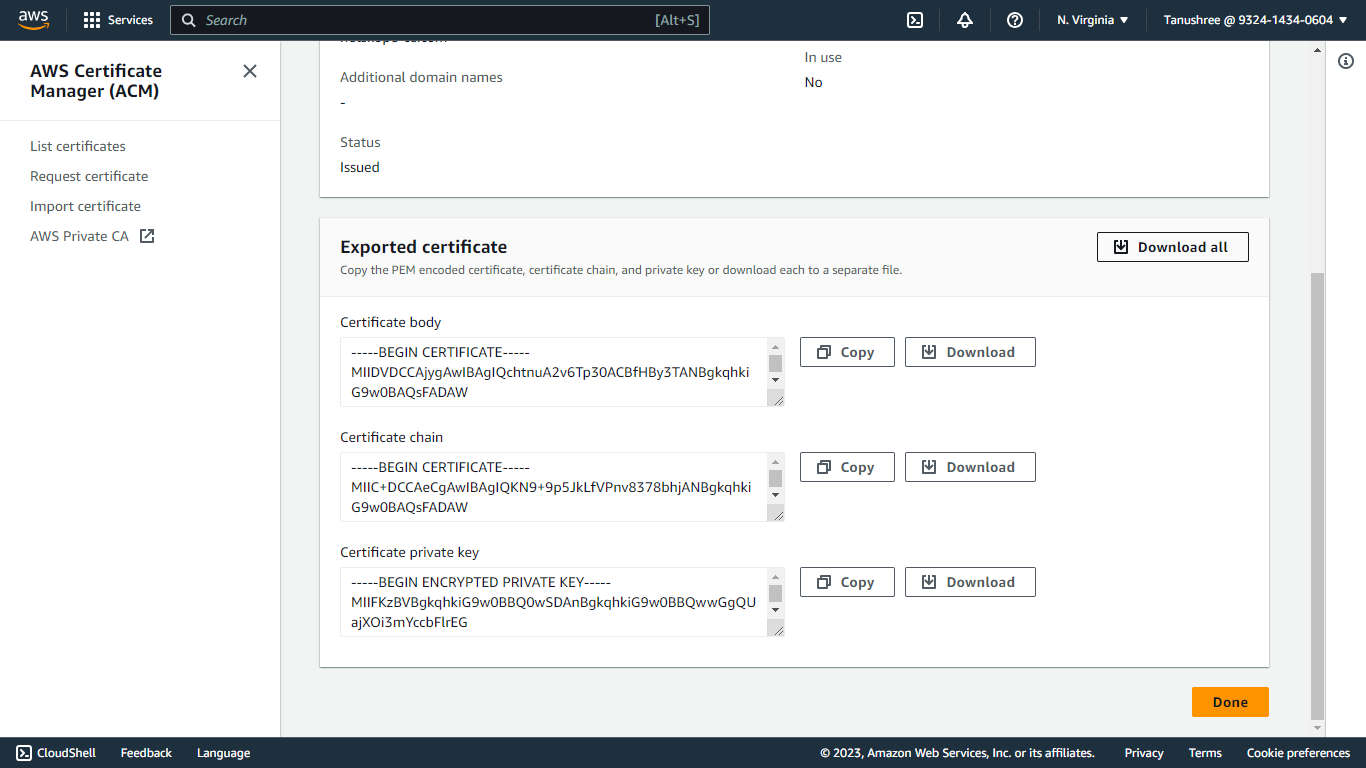Open CloudShell from the footer

point(56,753)
